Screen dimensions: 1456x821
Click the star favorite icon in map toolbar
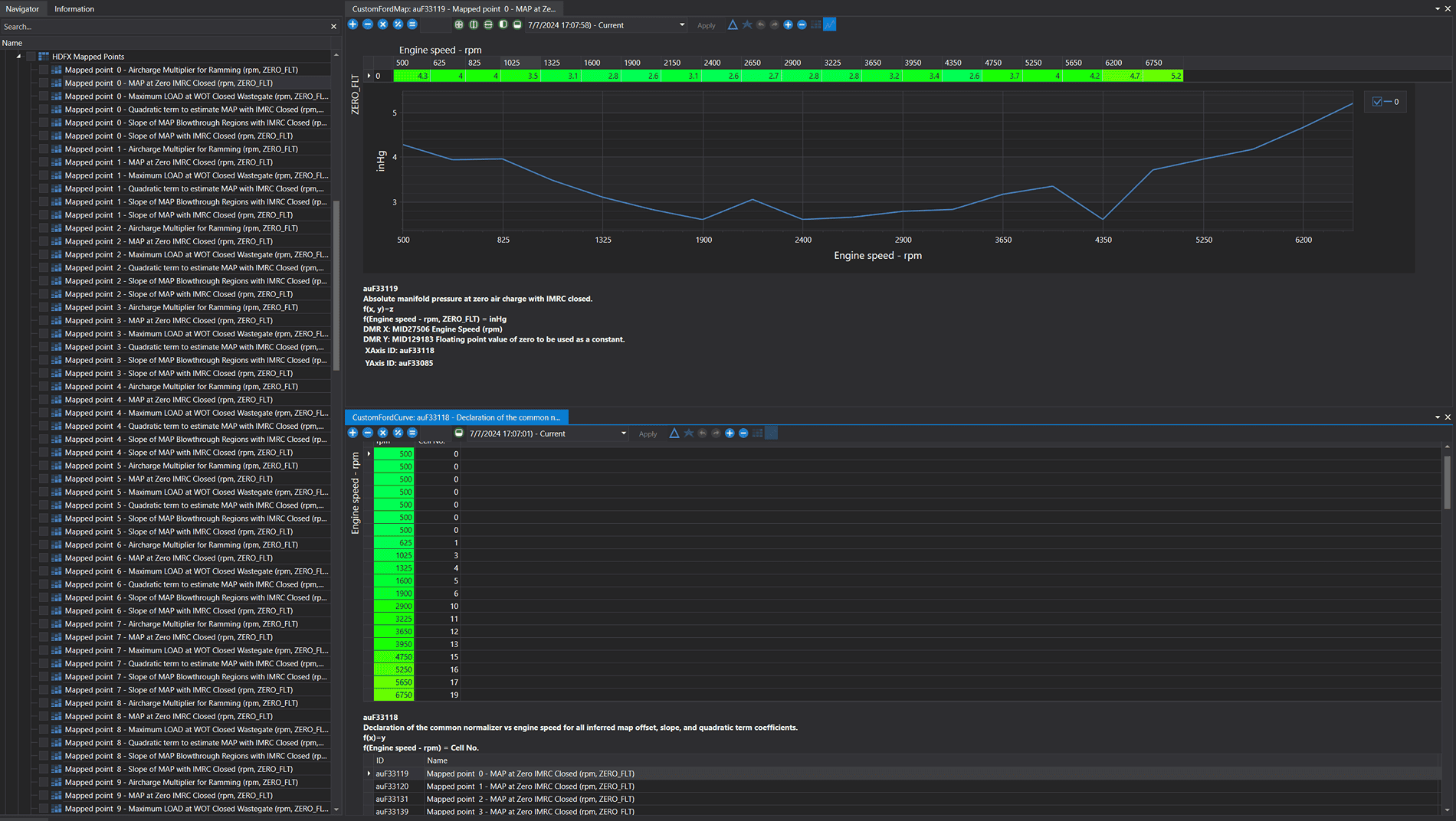point(747,25)
